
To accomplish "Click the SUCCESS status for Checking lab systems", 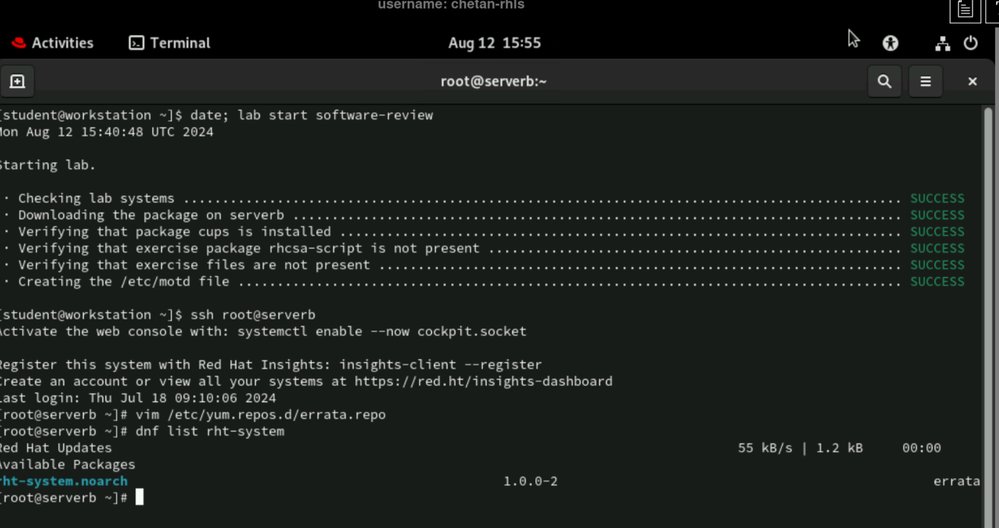I will [x=936, y=198].
